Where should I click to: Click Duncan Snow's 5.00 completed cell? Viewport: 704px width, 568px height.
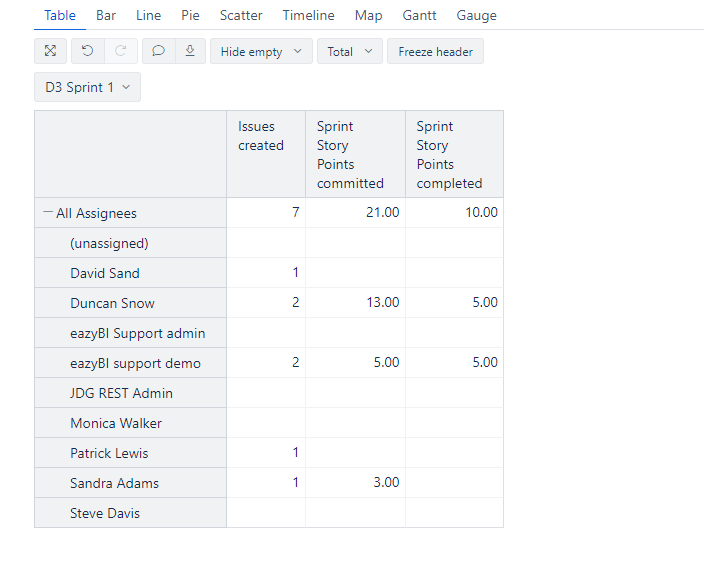pyautogui.click(x=454, y=303)
